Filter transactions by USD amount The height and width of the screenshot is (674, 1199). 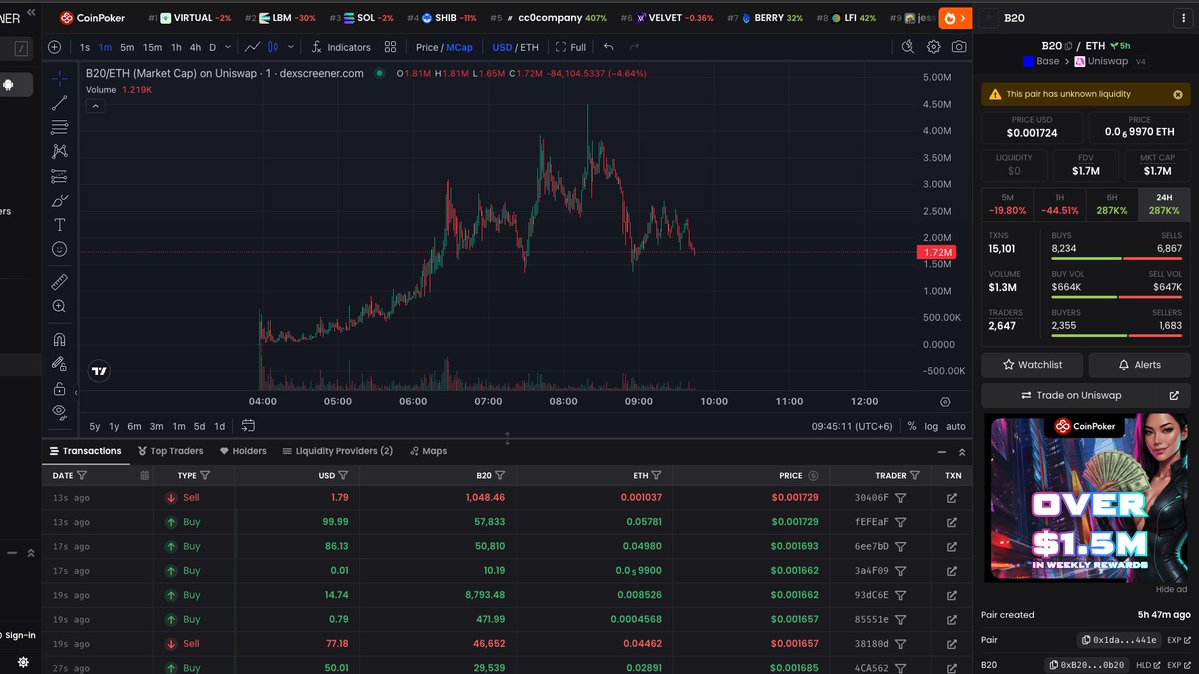pyautogui.click(x=343, y=476)
